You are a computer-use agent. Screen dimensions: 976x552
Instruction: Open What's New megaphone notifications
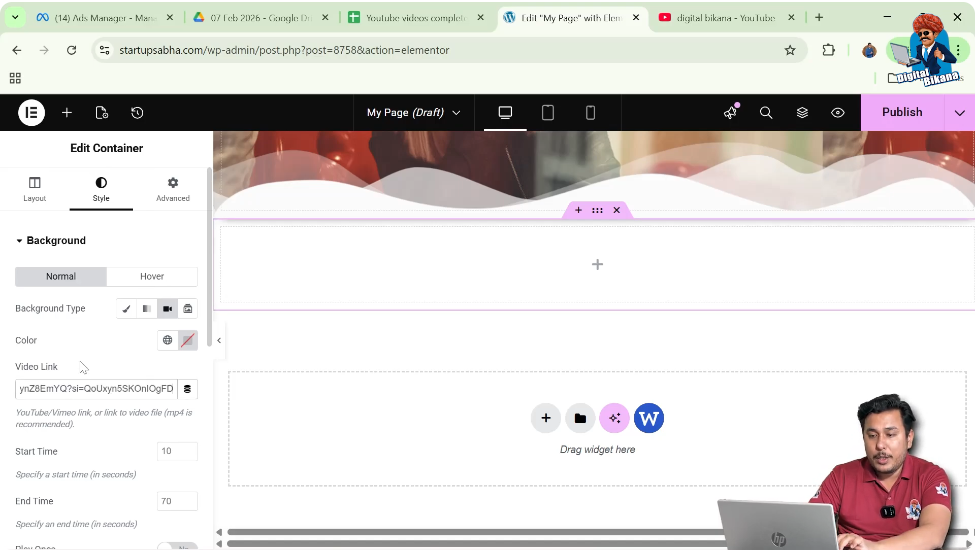pos(731,112)
